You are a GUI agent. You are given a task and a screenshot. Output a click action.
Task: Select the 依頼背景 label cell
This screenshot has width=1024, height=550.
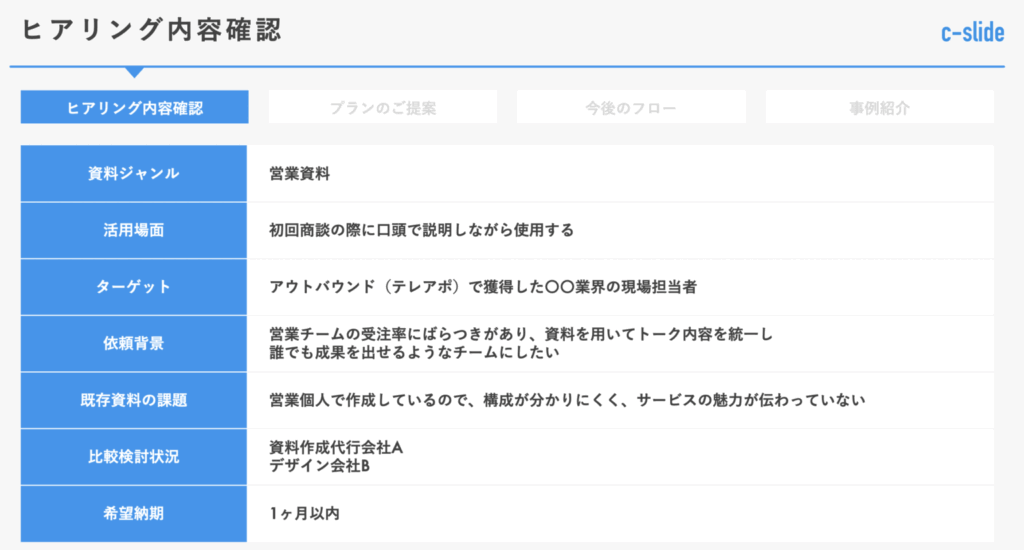point(134,344)
